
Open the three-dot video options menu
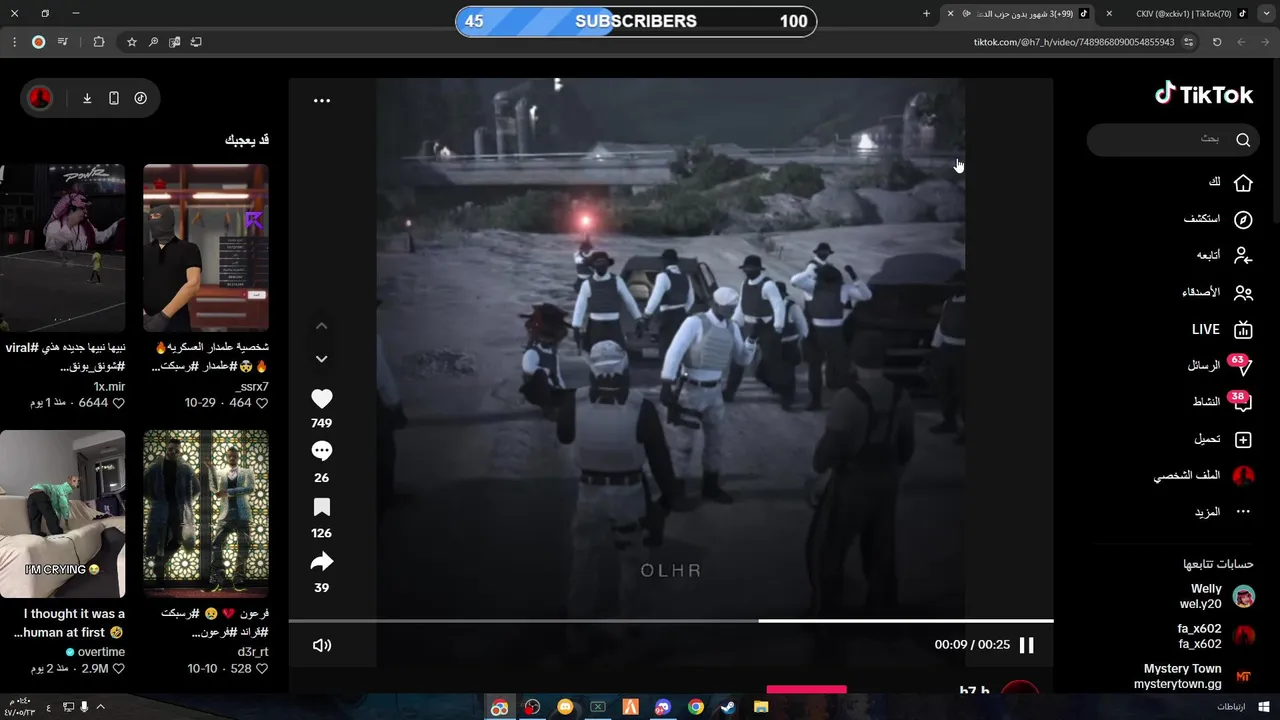tap(321, 101)
